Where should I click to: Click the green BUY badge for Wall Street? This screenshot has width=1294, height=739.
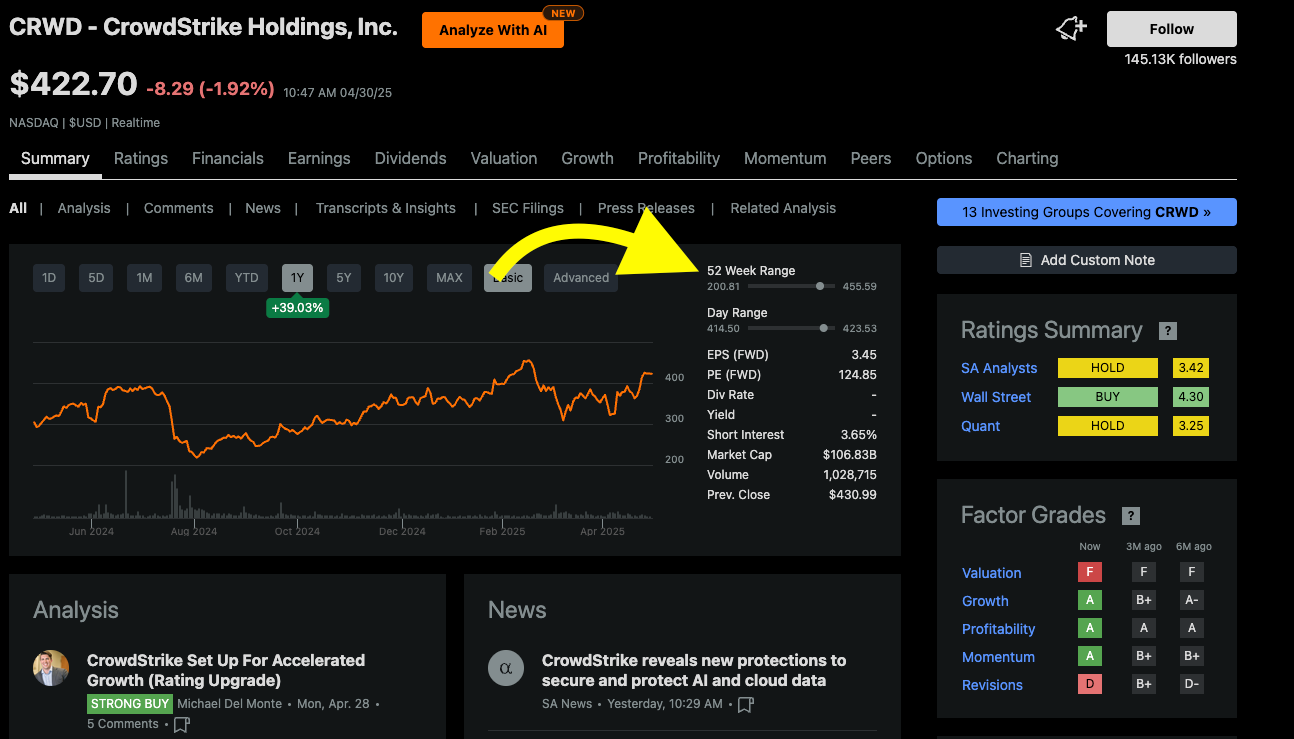tap(1107, 397)
